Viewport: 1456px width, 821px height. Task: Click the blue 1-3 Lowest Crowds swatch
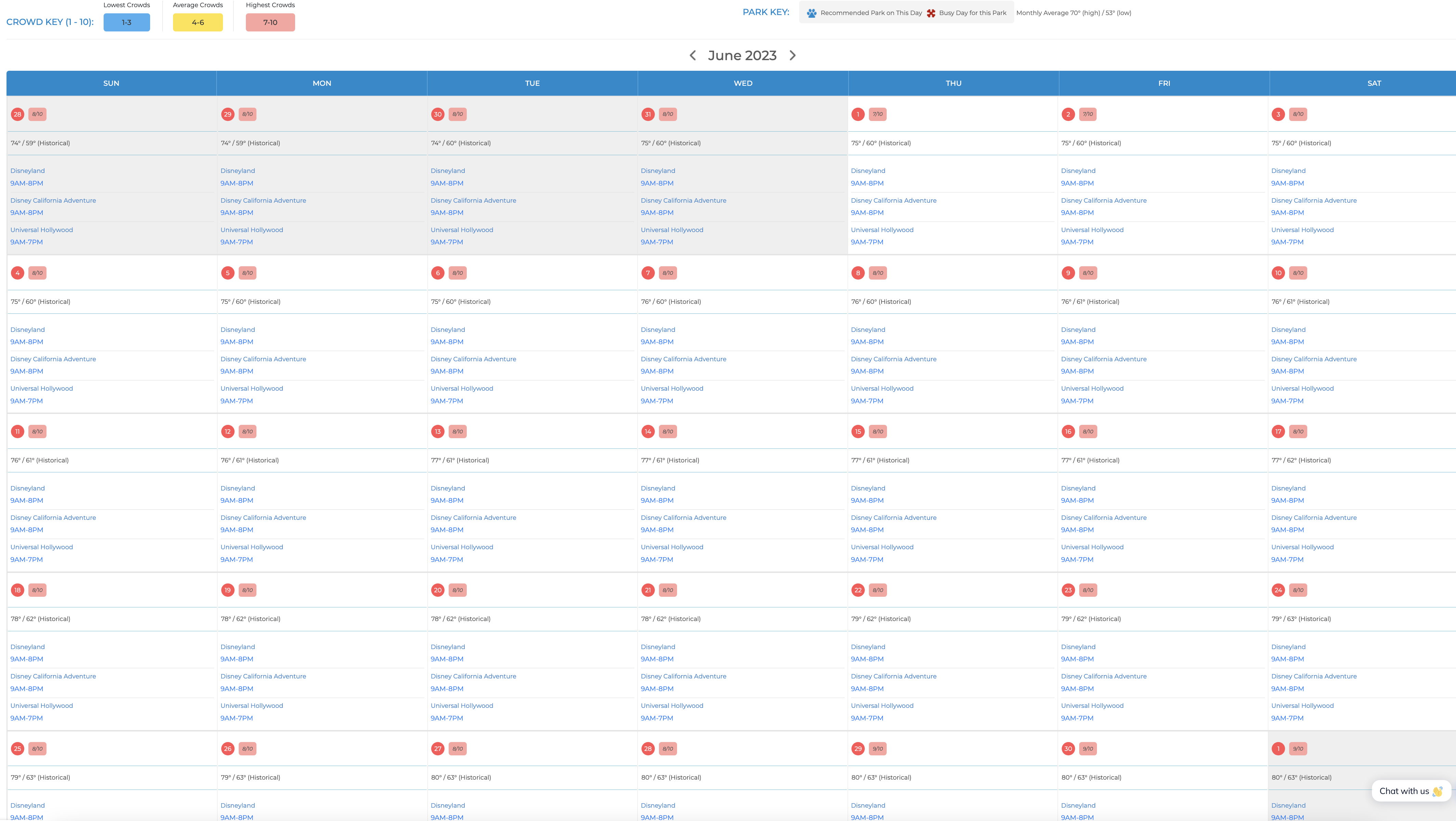pos(127,23)
